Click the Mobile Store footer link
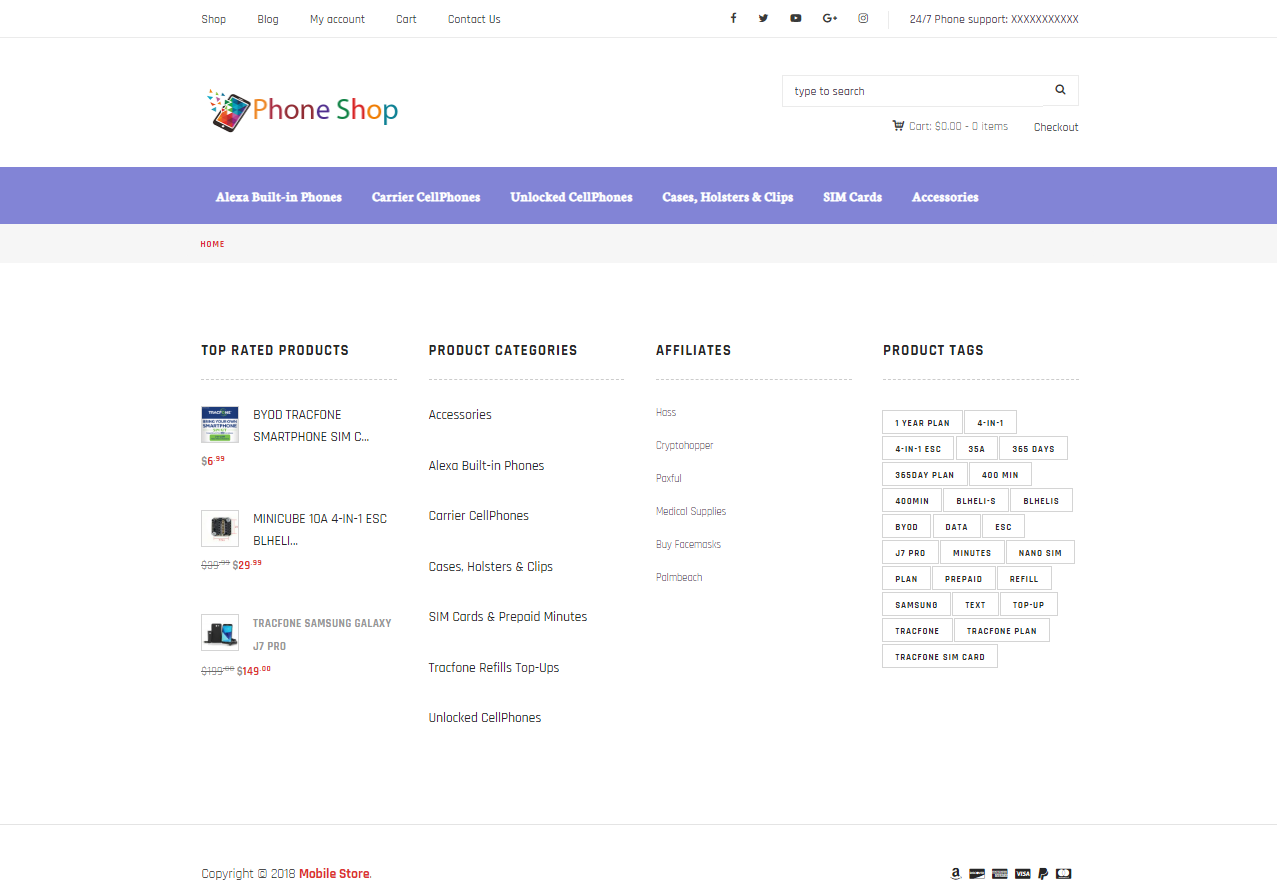The width and height of the screenshot is (1277, 888). [x=334, y=873]
